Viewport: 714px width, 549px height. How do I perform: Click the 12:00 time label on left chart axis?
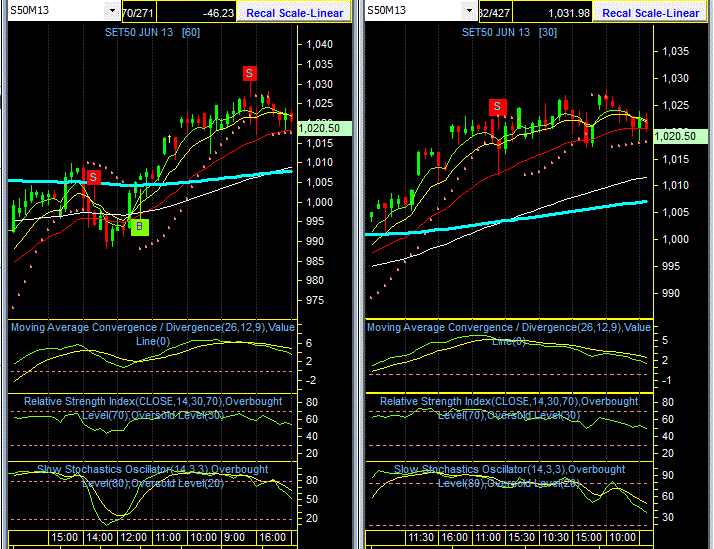click(x=133, y=537)
